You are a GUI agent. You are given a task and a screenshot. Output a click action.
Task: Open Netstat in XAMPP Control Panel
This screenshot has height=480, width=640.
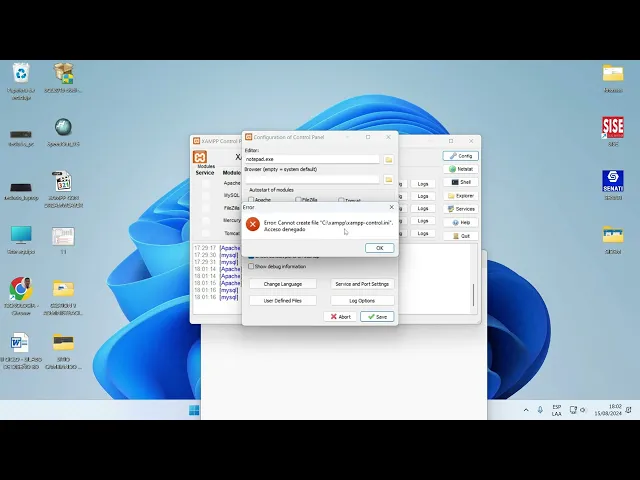(x=460, y=169)
